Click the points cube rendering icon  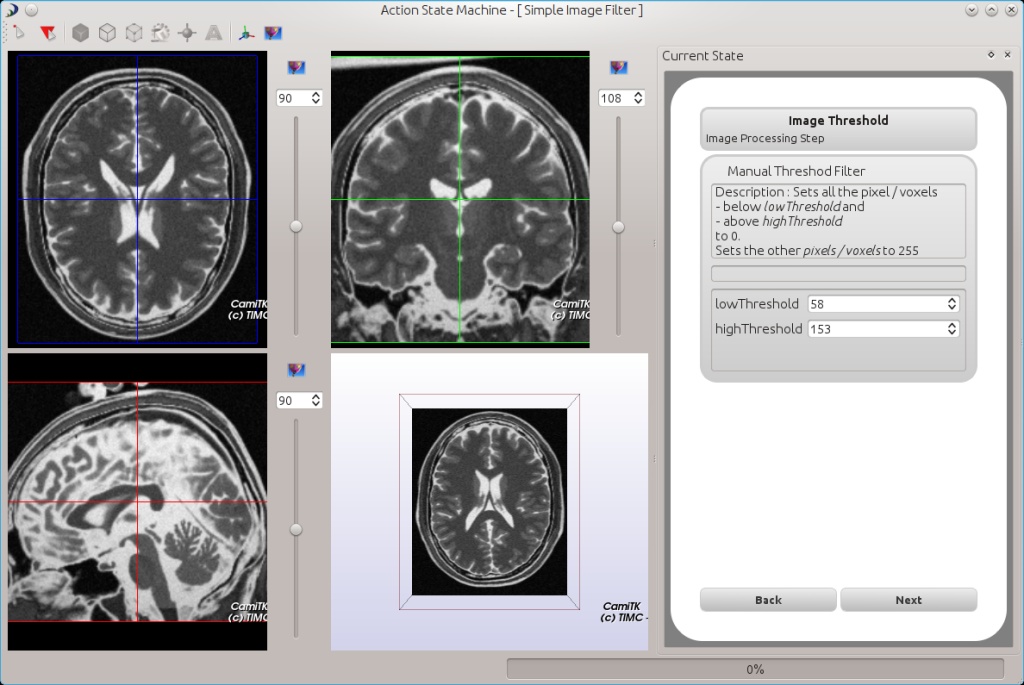pos(133,33)
